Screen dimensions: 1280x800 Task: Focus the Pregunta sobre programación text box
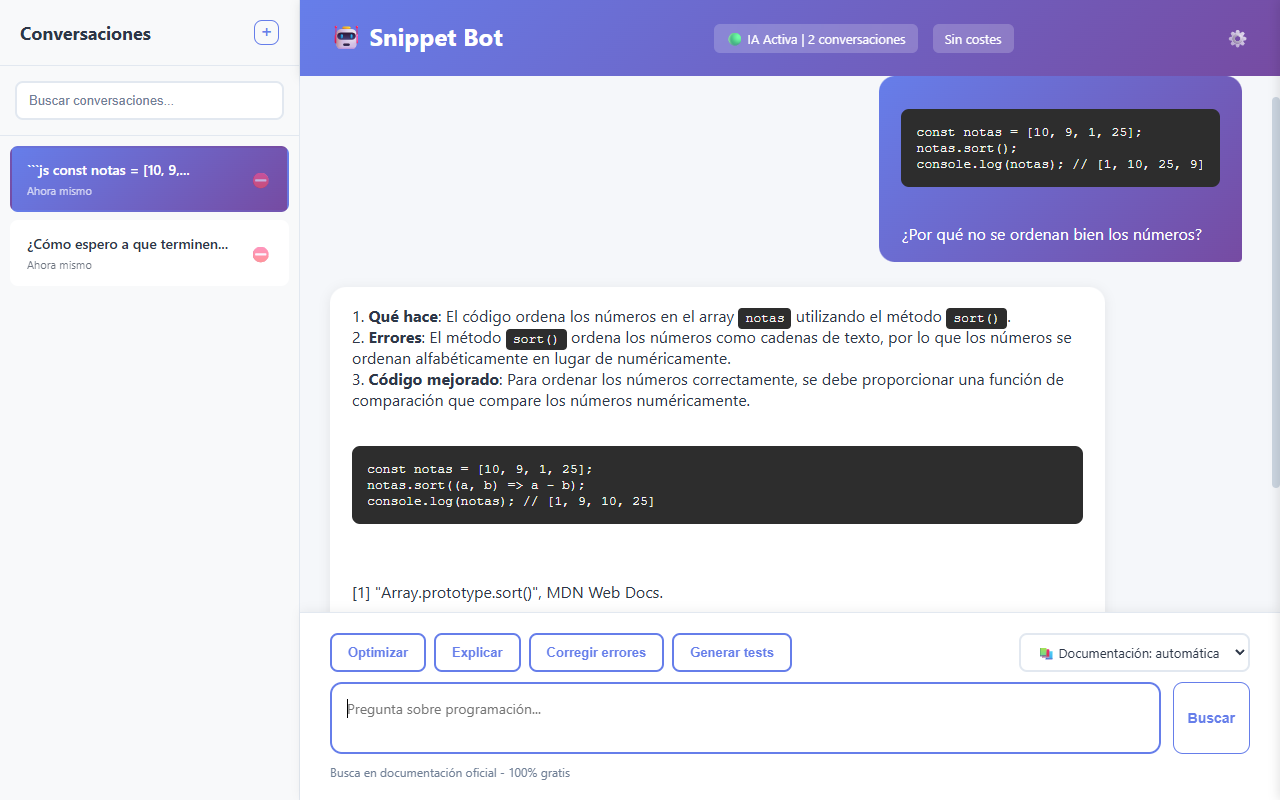point(745,718)
